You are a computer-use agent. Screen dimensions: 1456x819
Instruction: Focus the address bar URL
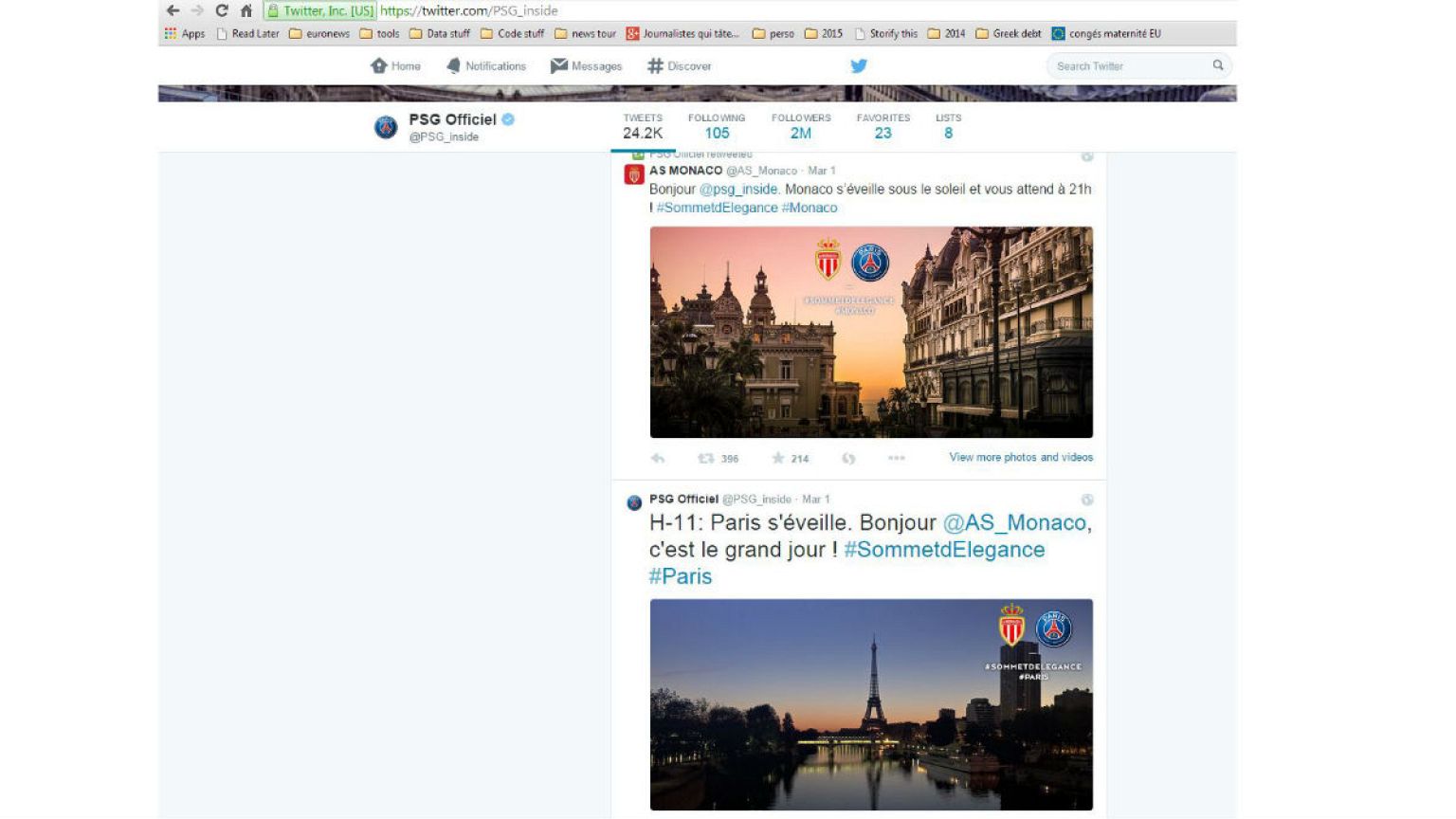468,10
